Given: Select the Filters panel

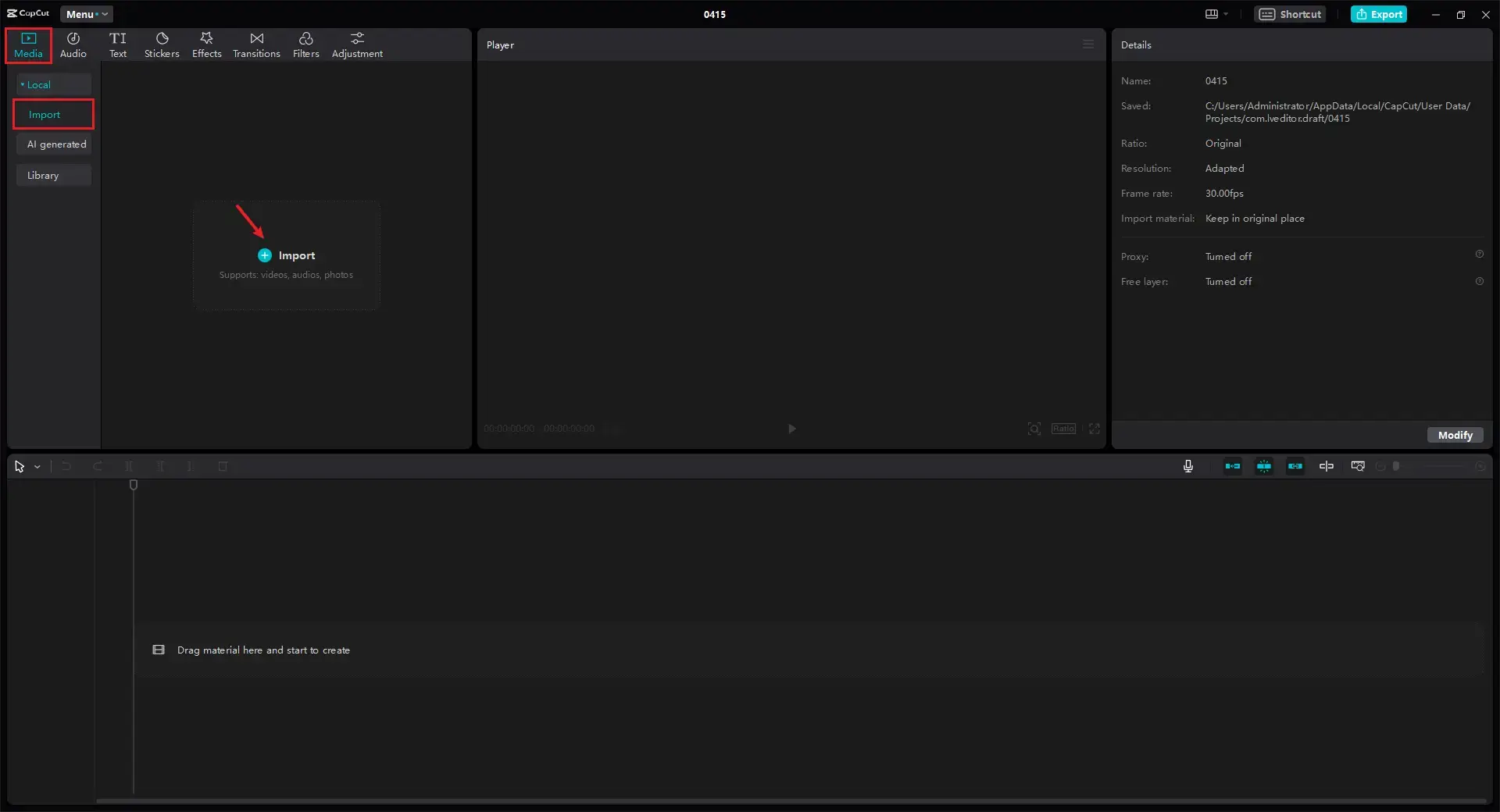Looking at the screenshot, I should [305, 44].
